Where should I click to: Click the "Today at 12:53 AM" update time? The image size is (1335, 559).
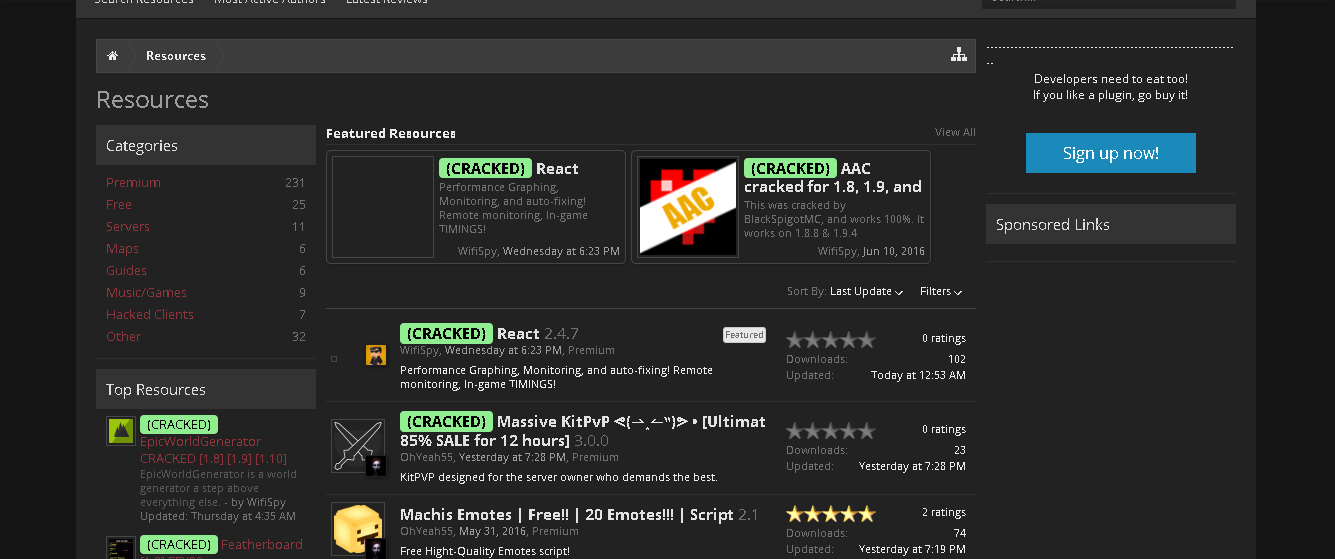(918, 375)
